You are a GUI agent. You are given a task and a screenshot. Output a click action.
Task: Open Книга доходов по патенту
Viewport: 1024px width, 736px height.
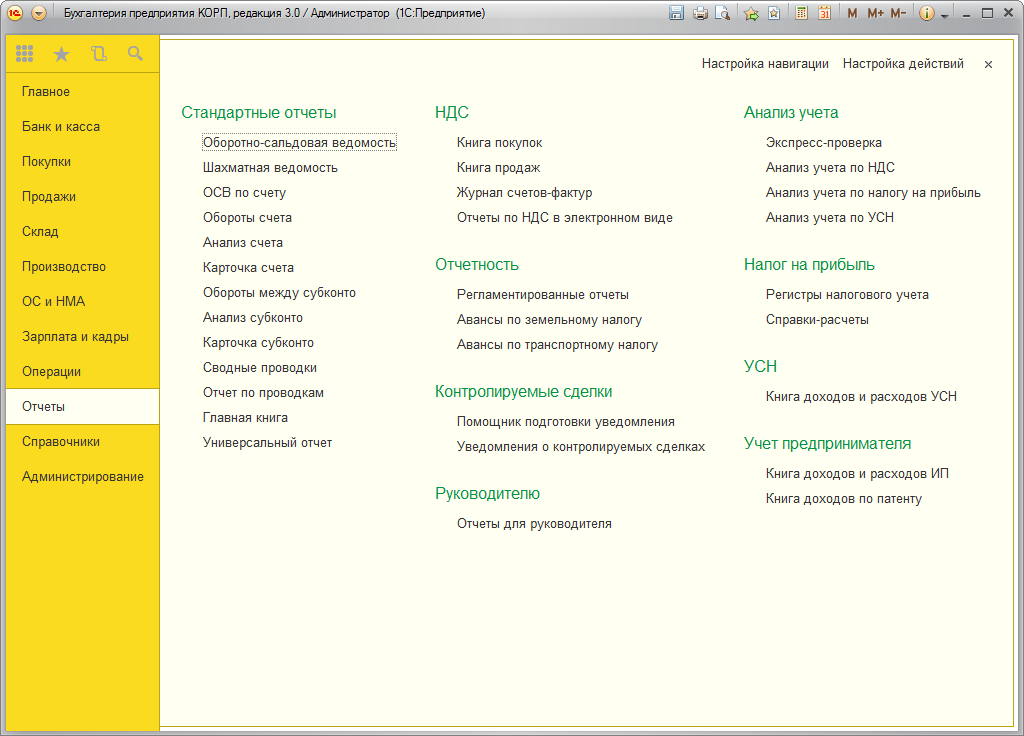(844, 499)
